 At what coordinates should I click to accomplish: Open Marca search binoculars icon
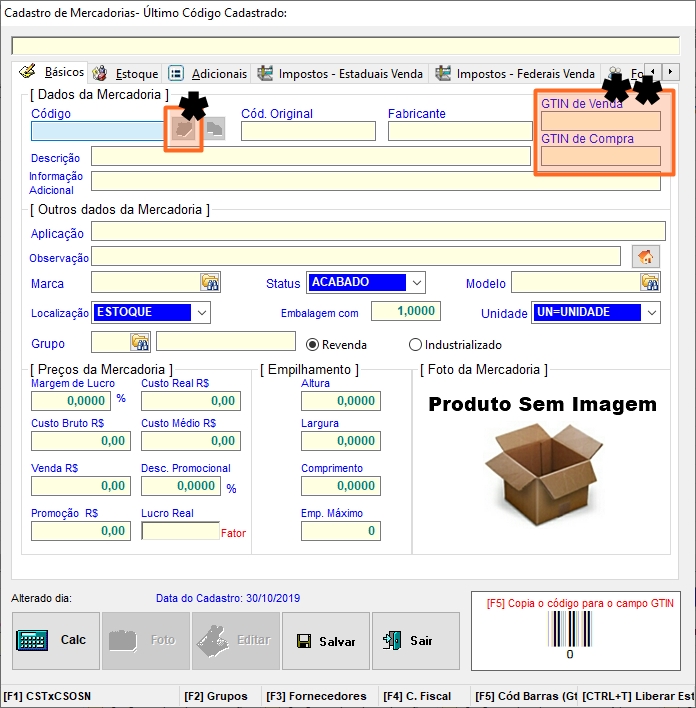[209, 283]
